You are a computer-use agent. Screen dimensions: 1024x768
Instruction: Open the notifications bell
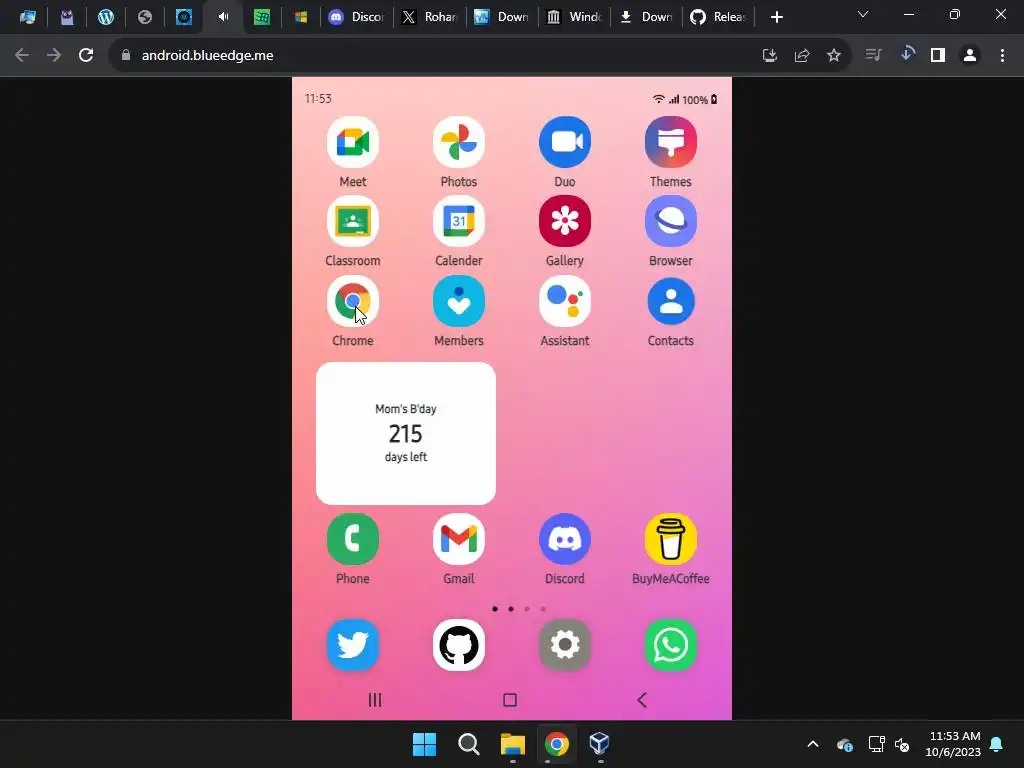click(x=997, y=744)
